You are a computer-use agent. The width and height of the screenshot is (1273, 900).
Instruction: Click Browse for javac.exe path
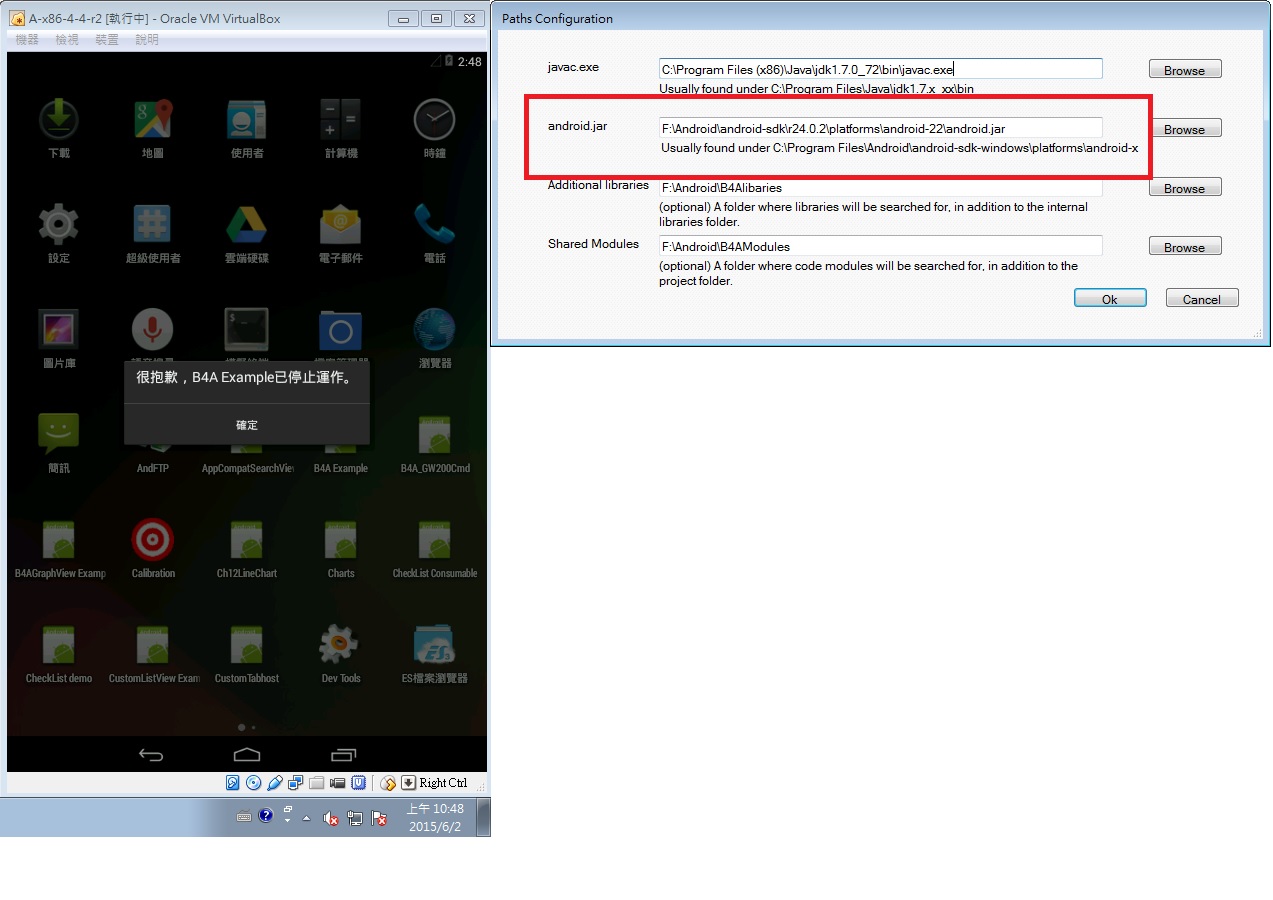(1185, 70)
